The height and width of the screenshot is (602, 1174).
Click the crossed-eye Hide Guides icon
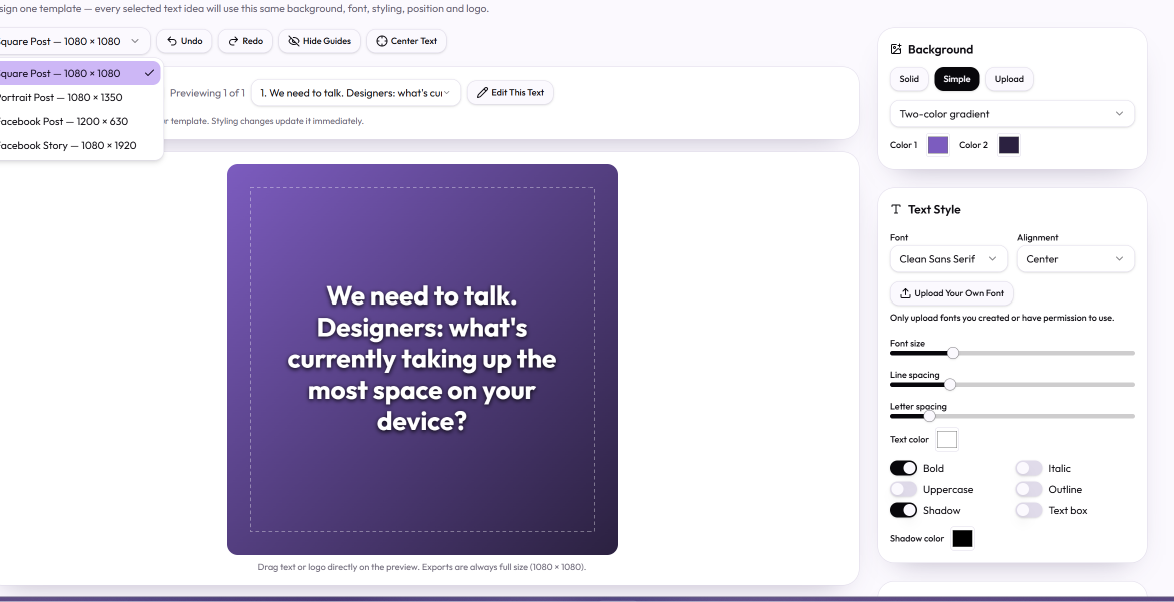294,41
